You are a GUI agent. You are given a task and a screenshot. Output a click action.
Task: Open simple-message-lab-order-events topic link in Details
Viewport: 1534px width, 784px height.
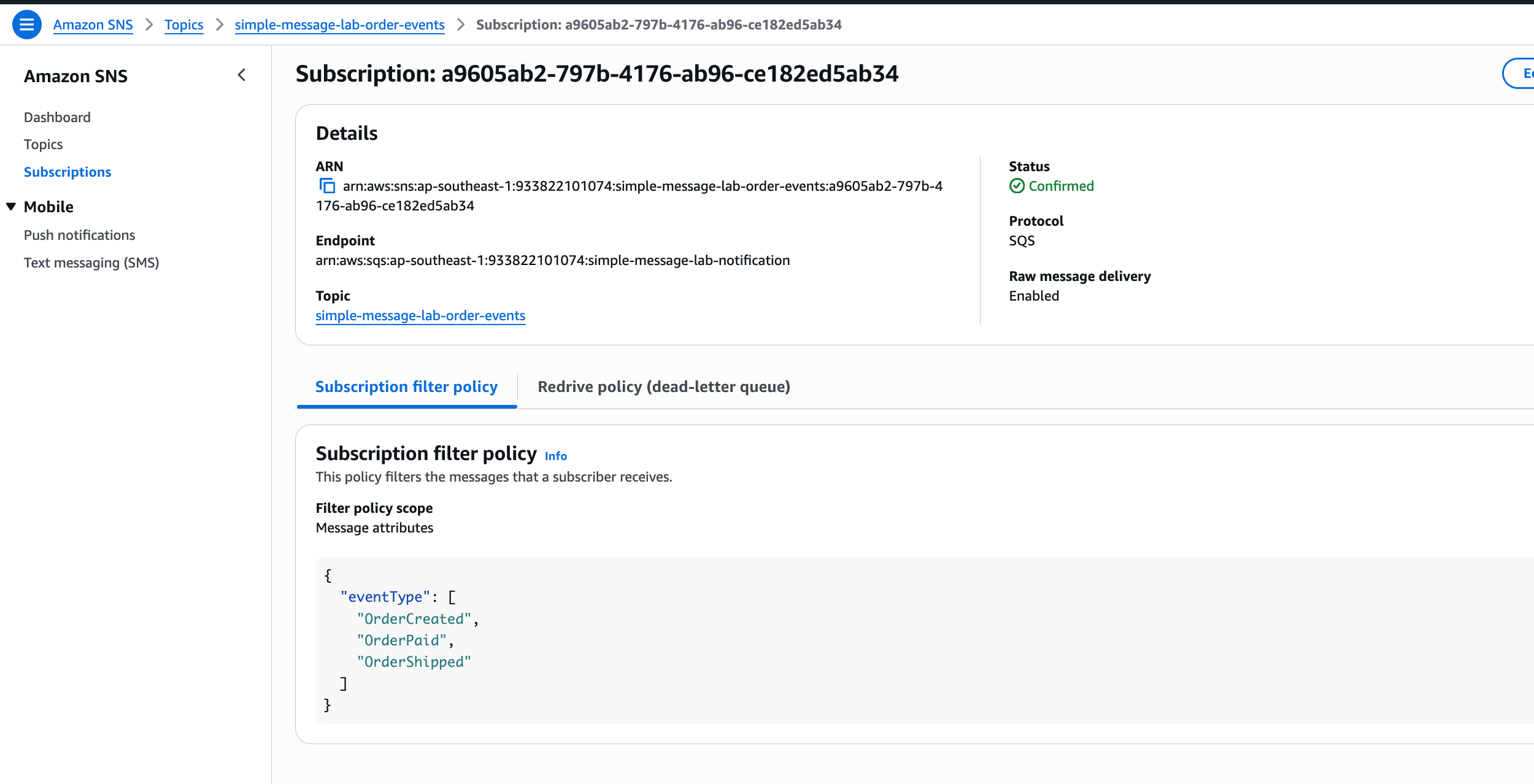point(420,316)
